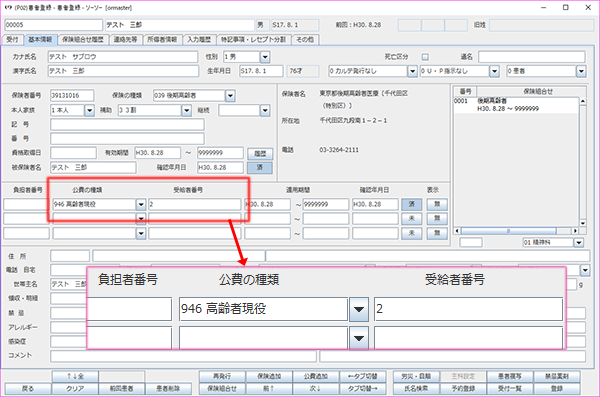The width and height of the screenshot is (600, 397).
Task: Click the 保険組合せ list horizontal scrollbar thumb
Action: pos(509,231)
